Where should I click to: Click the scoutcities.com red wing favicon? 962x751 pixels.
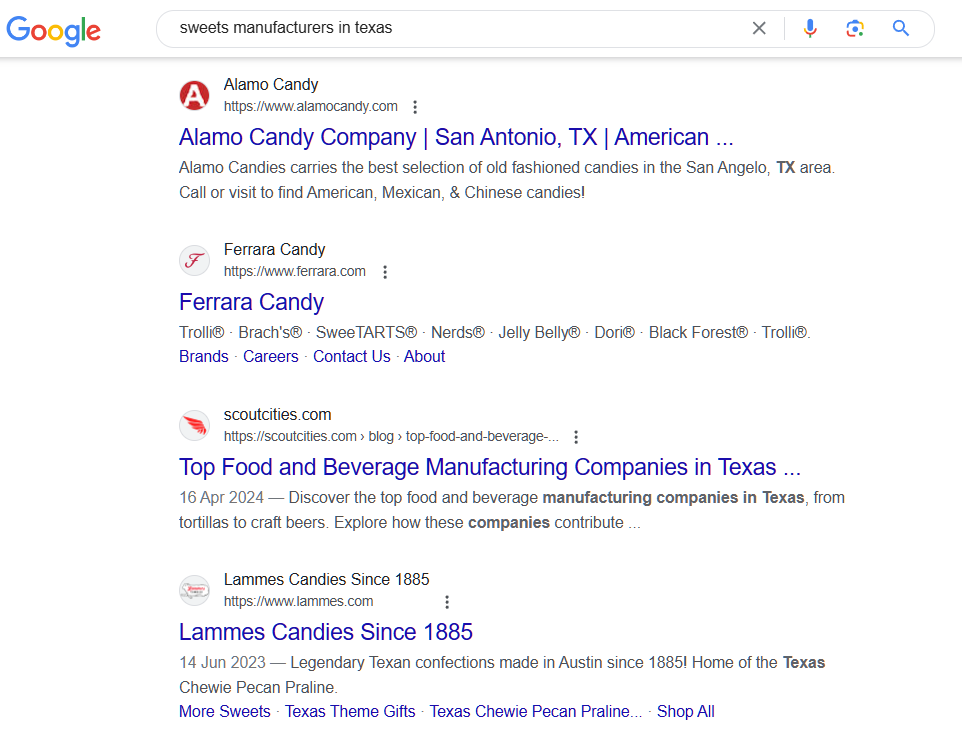pos(194,425)
